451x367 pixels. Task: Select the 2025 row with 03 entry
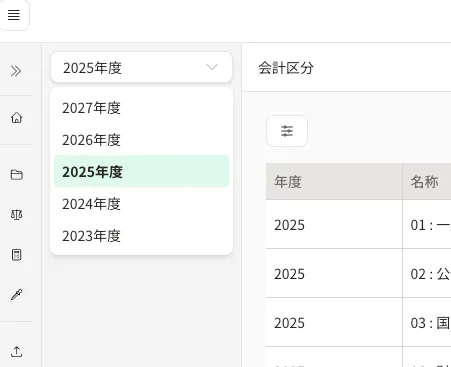pos(358,322)
